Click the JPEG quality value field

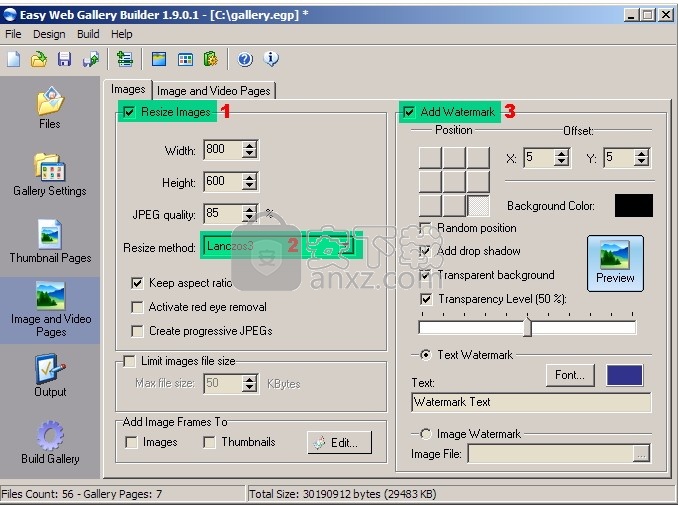click(223, 214)
